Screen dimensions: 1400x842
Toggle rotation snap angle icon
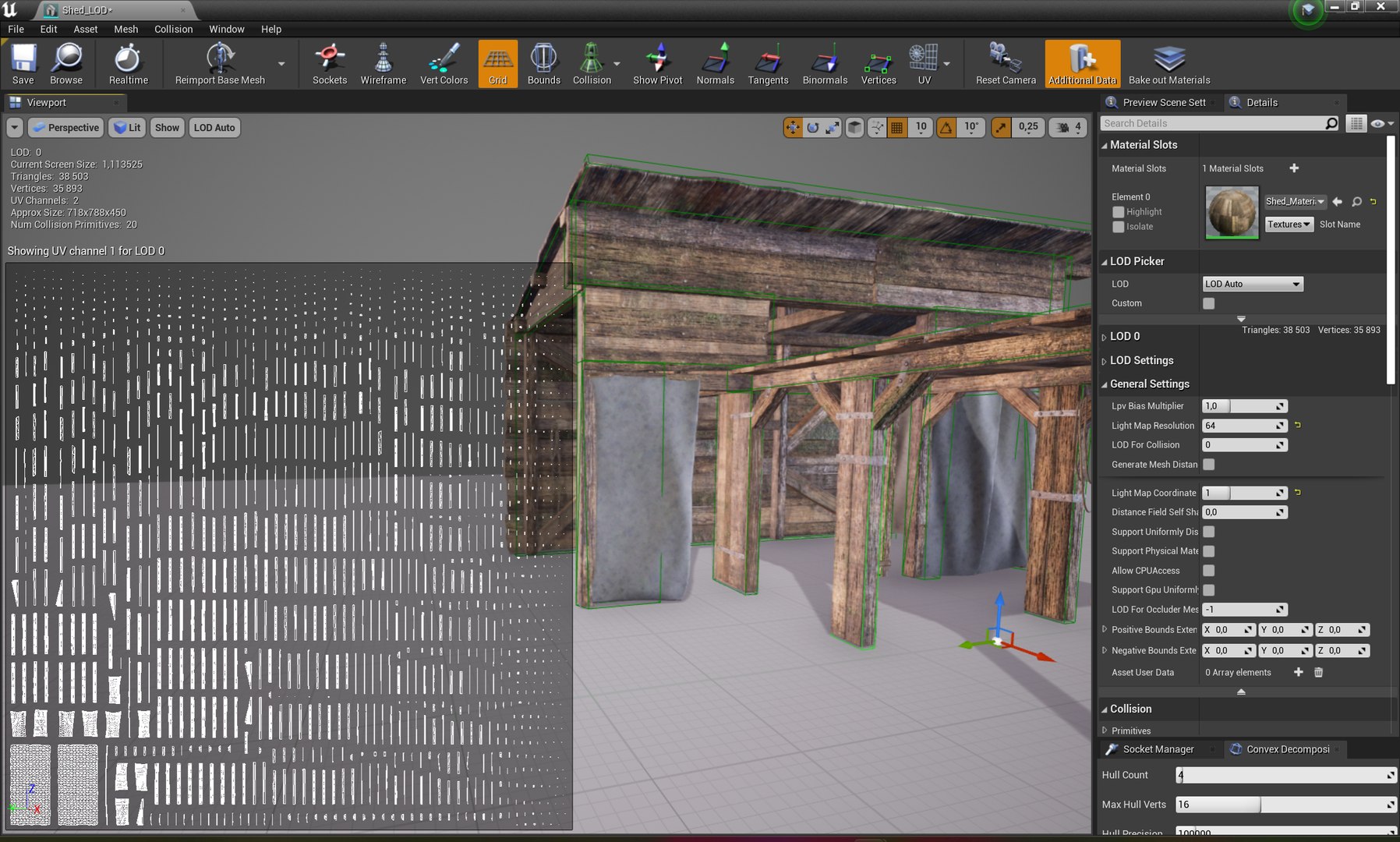pos(946,127)
